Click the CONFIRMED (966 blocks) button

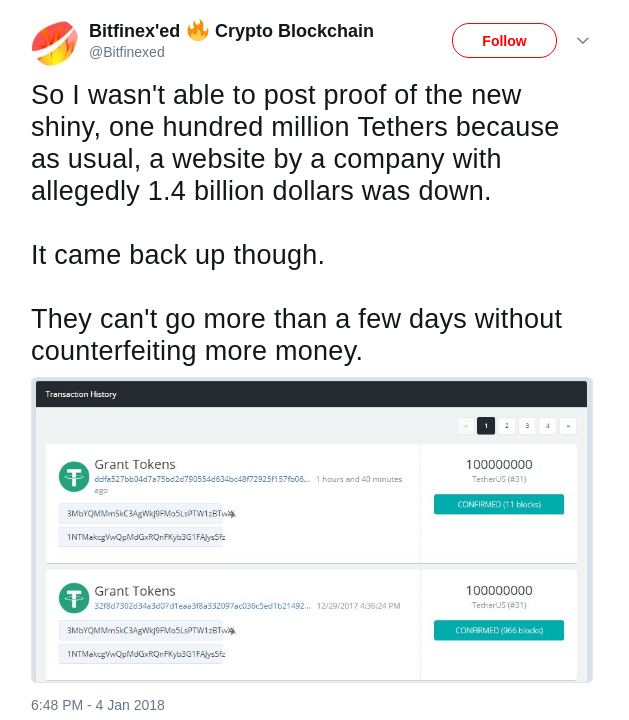coord(498,631)
